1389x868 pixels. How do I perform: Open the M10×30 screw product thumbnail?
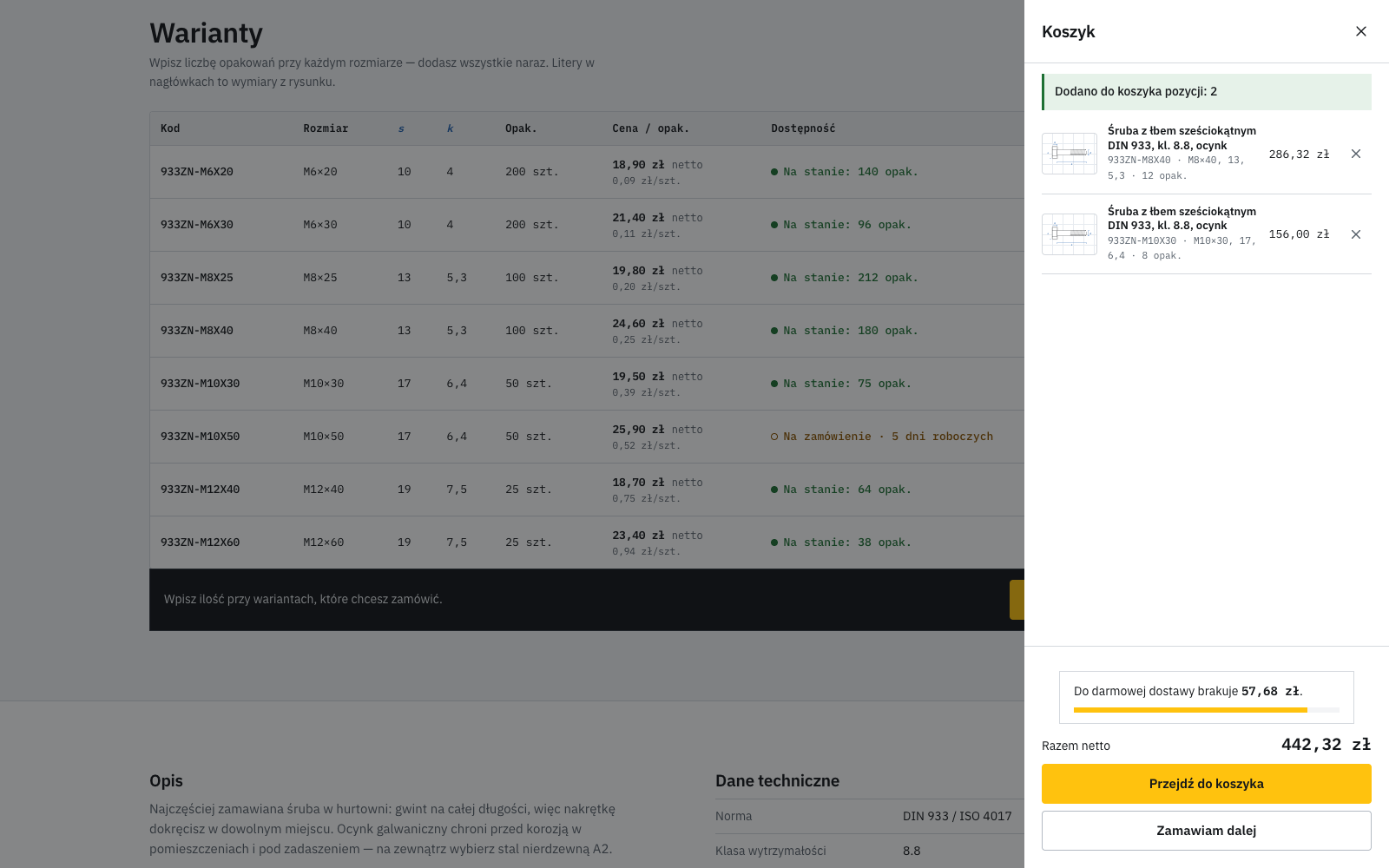coord(1069,234)
